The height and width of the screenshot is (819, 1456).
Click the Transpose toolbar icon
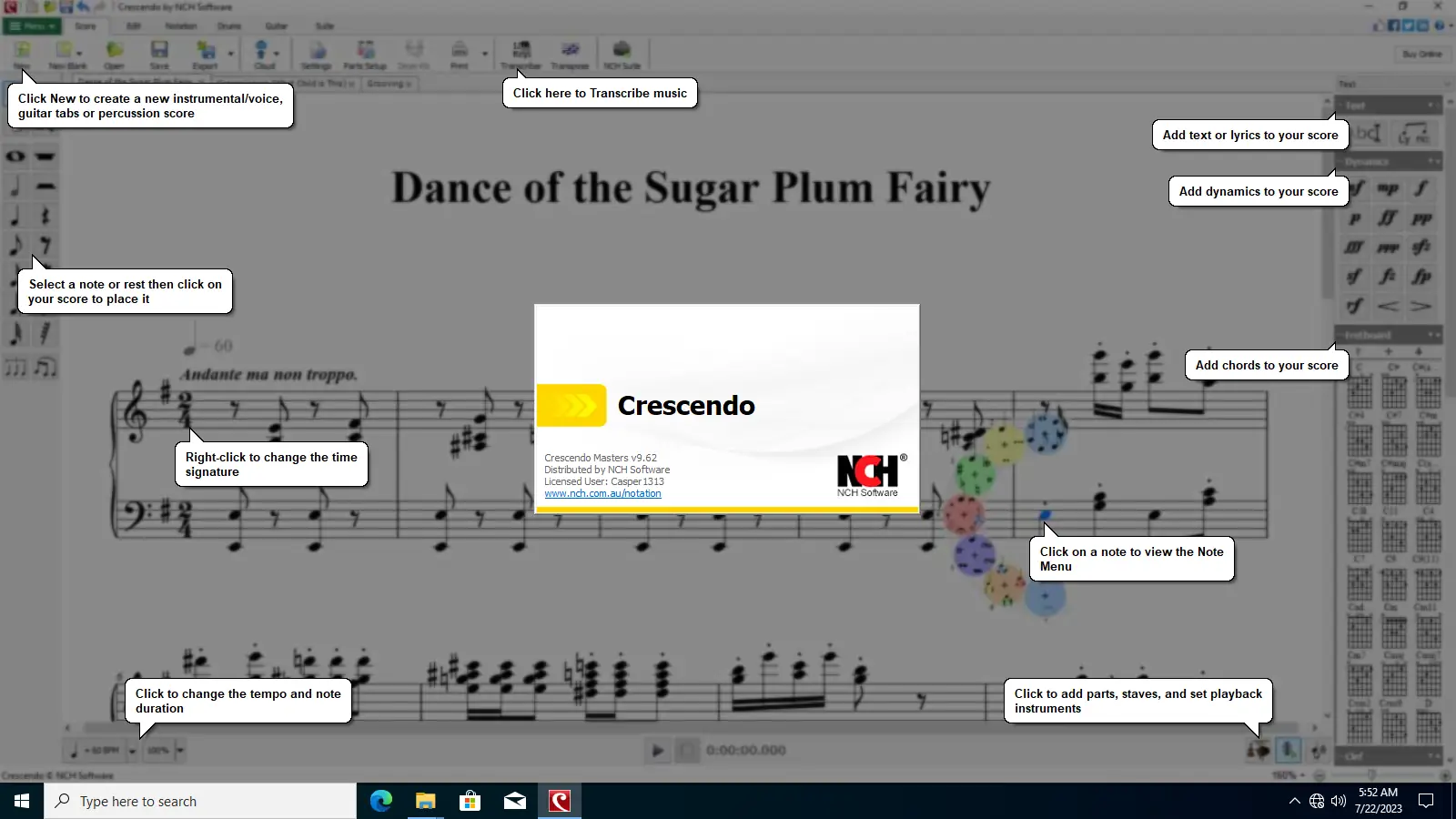click(x=570, y=53)
